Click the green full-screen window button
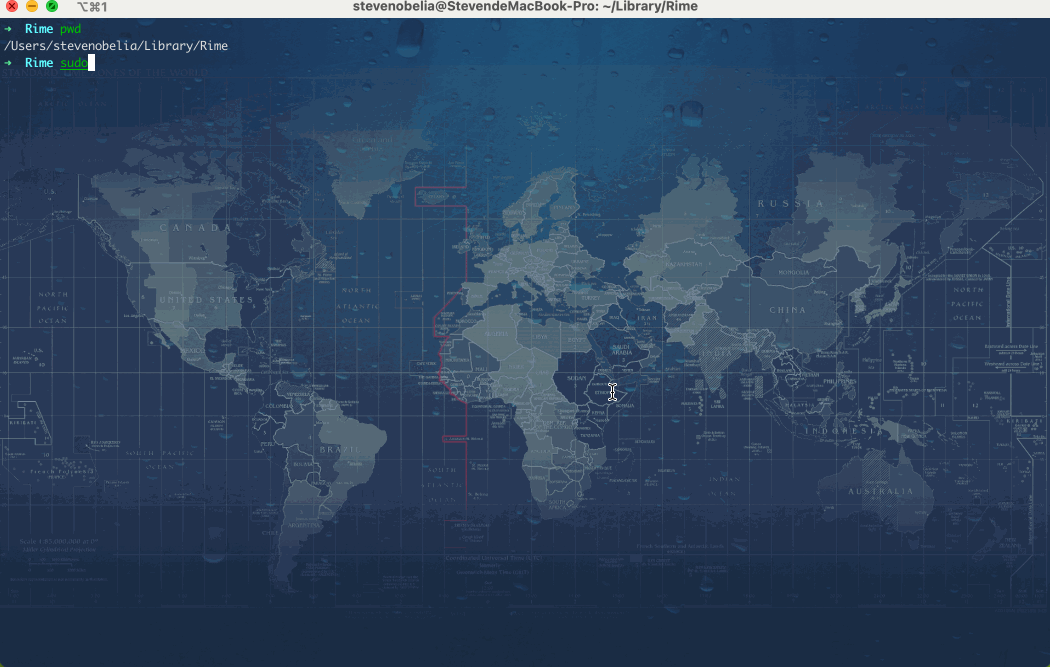 pos(52,6)
